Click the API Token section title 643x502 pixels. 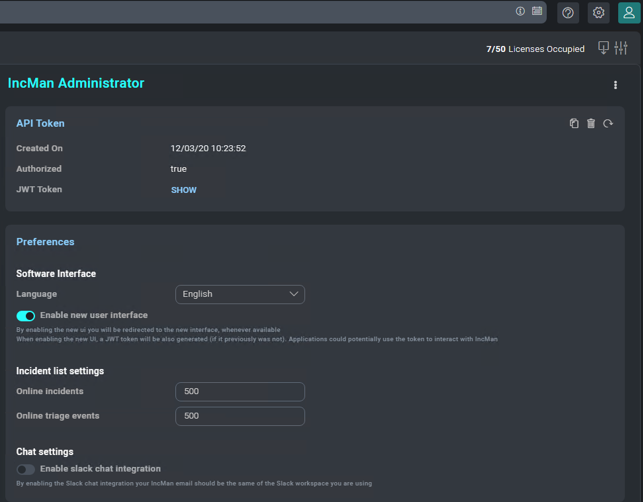40,123
